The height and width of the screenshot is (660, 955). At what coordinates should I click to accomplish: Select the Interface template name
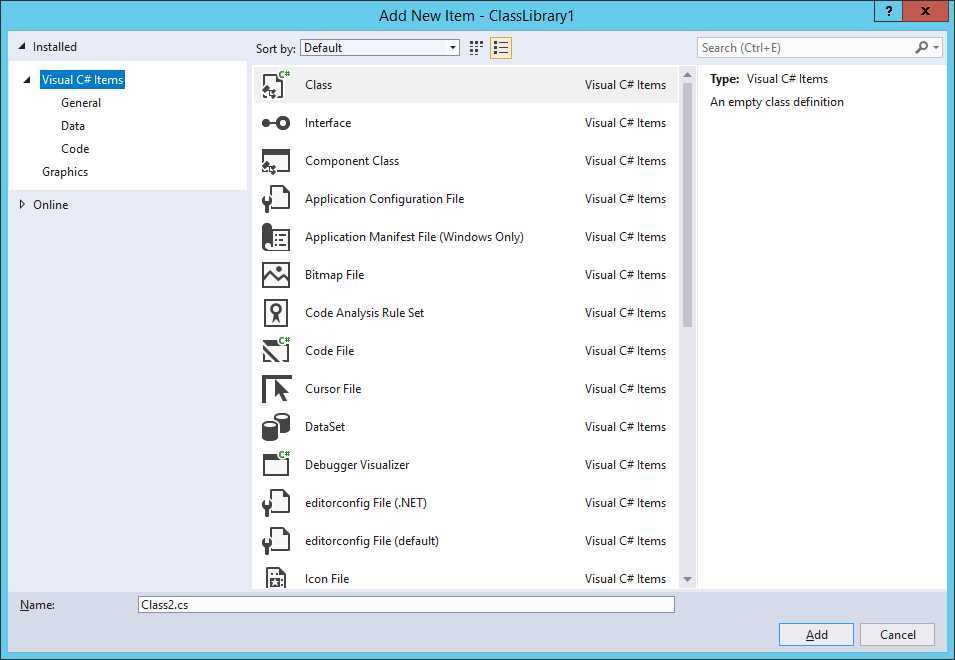click(328, 123)
